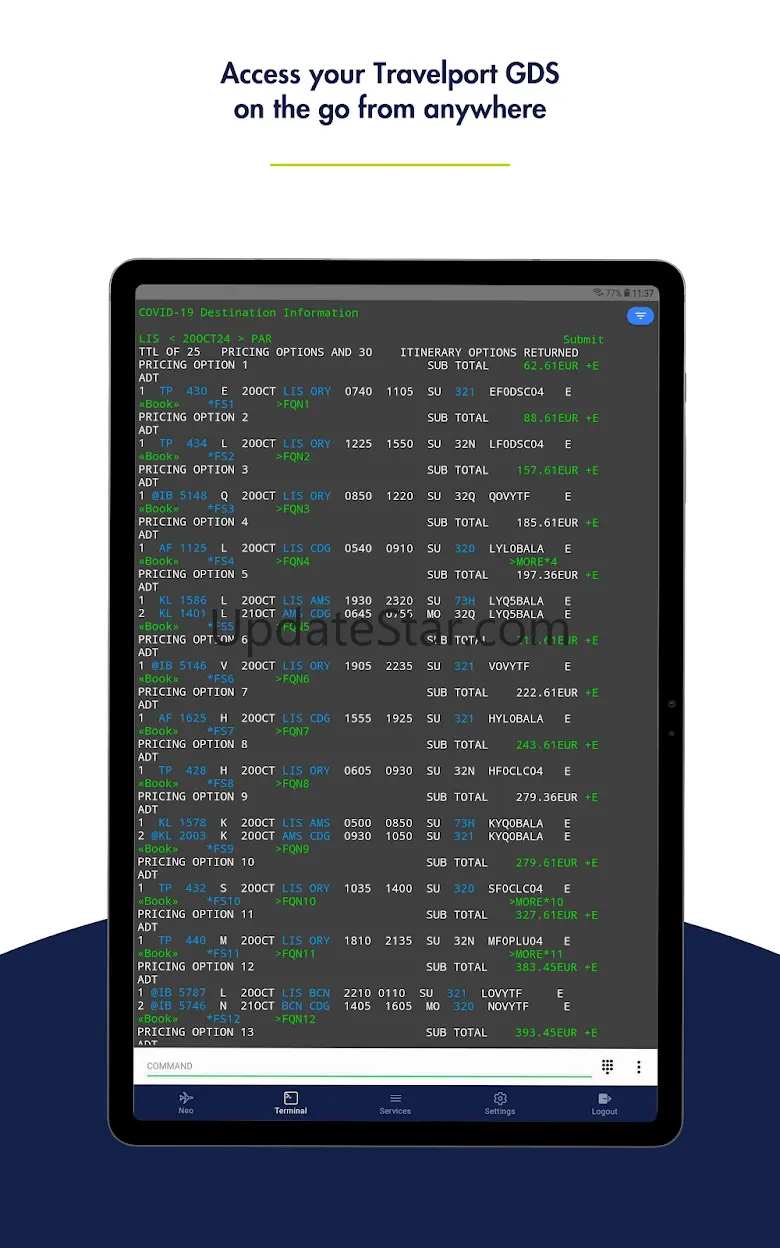Screen dimensions: 780x1248
Task: Expand more results with >MORE*4
Action: pos(533,562)
